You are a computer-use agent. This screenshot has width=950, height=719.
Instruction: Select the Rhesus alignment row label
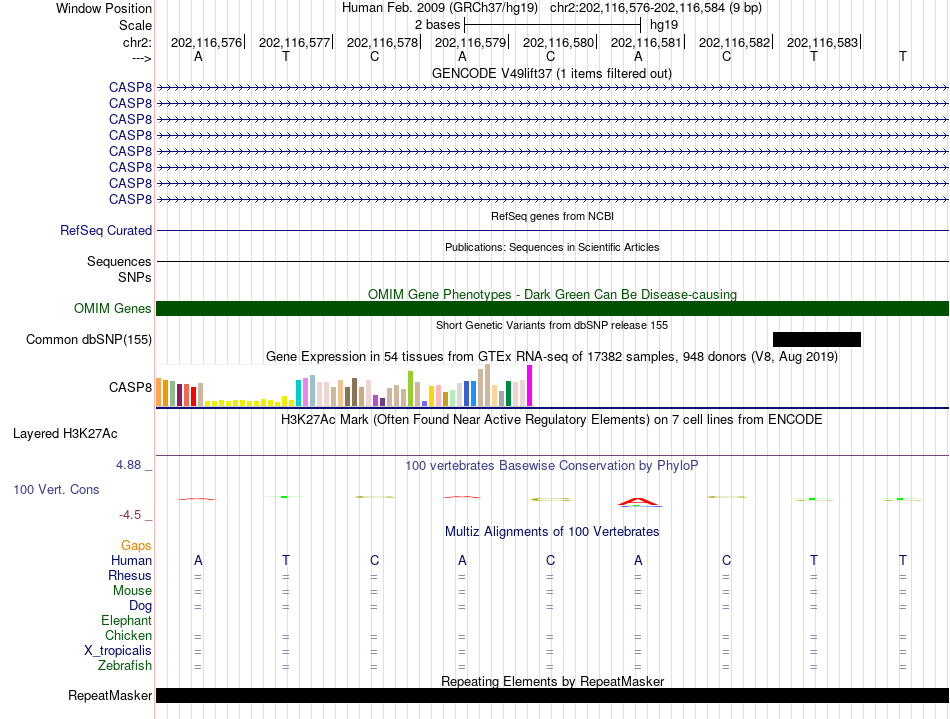click(x=130, y=575)
